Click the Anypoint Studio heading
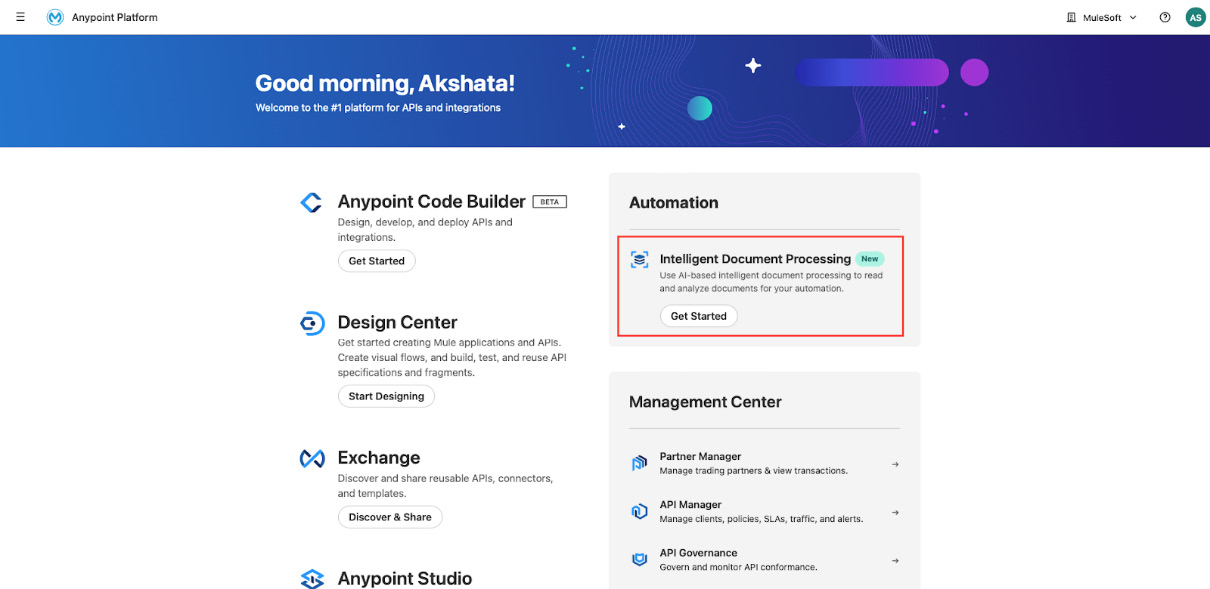 405,578
